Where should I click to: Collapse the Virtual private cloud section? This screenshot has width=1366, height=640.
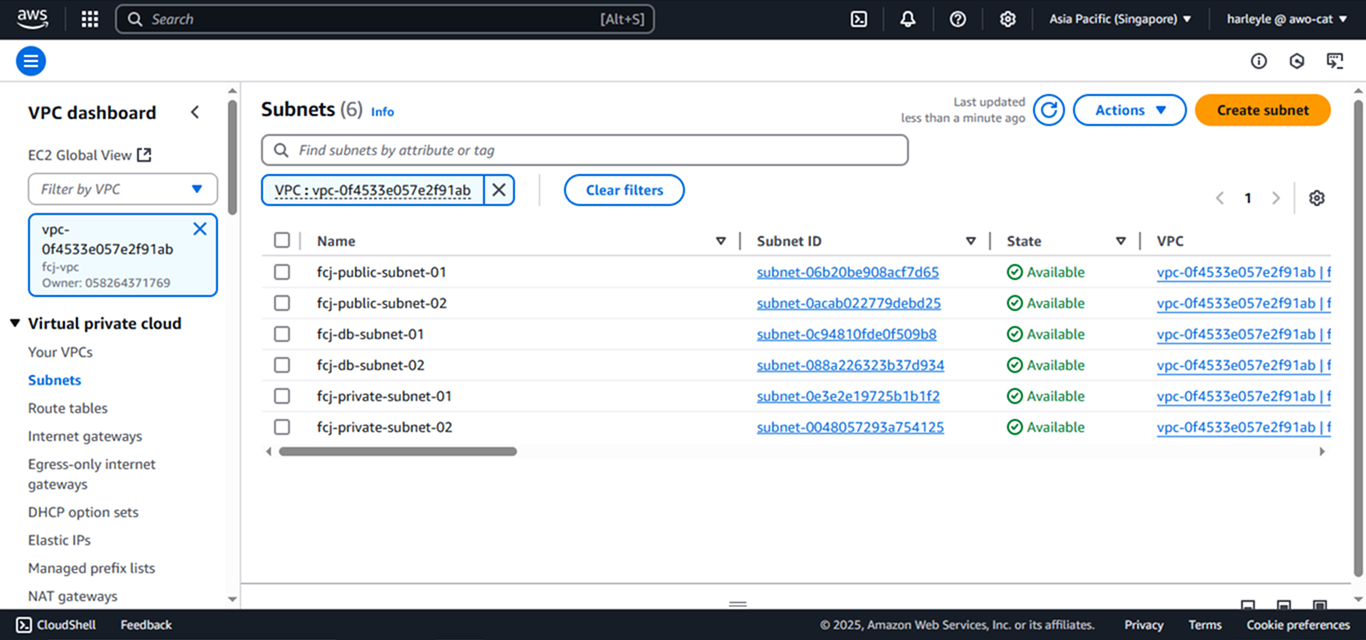[15, 323]
